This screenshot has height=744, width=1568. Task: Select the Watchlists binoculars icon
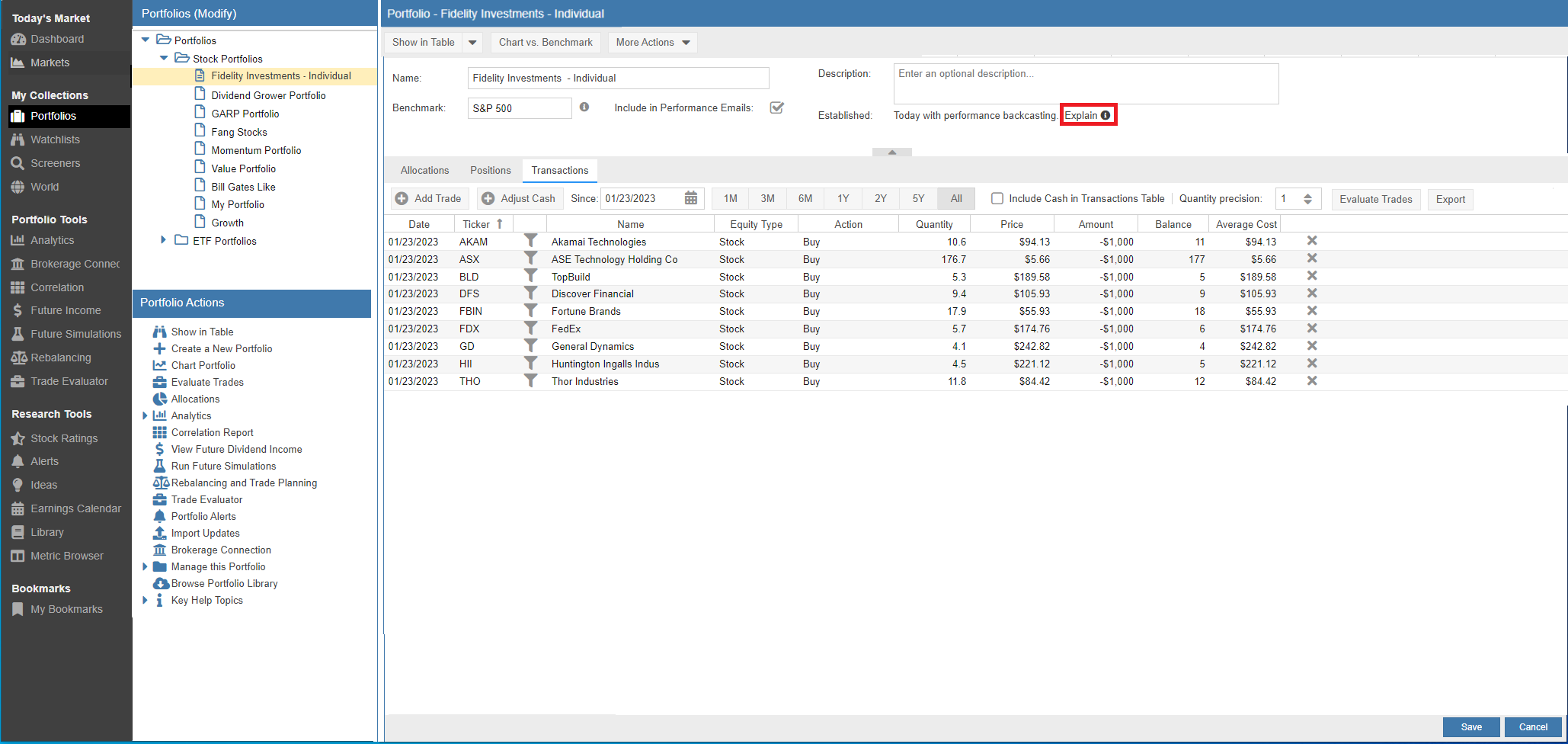[x=18, y=139]
